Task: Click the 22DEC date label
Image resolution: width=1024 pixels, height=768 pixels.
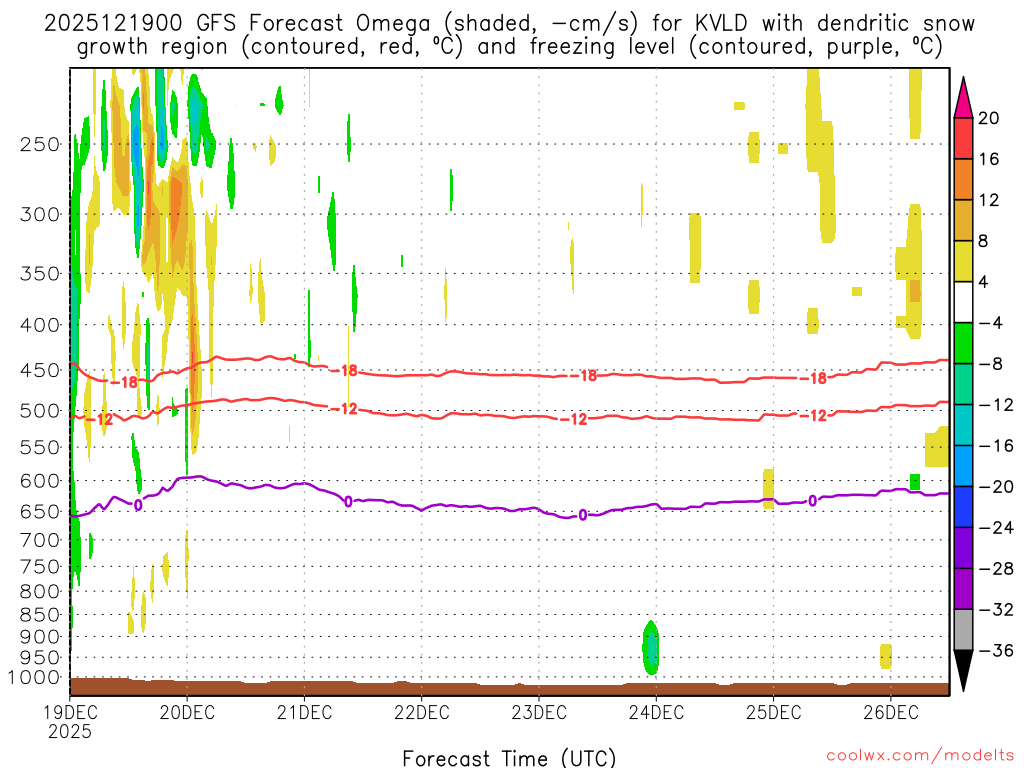Action: click(x=422, y=712)
